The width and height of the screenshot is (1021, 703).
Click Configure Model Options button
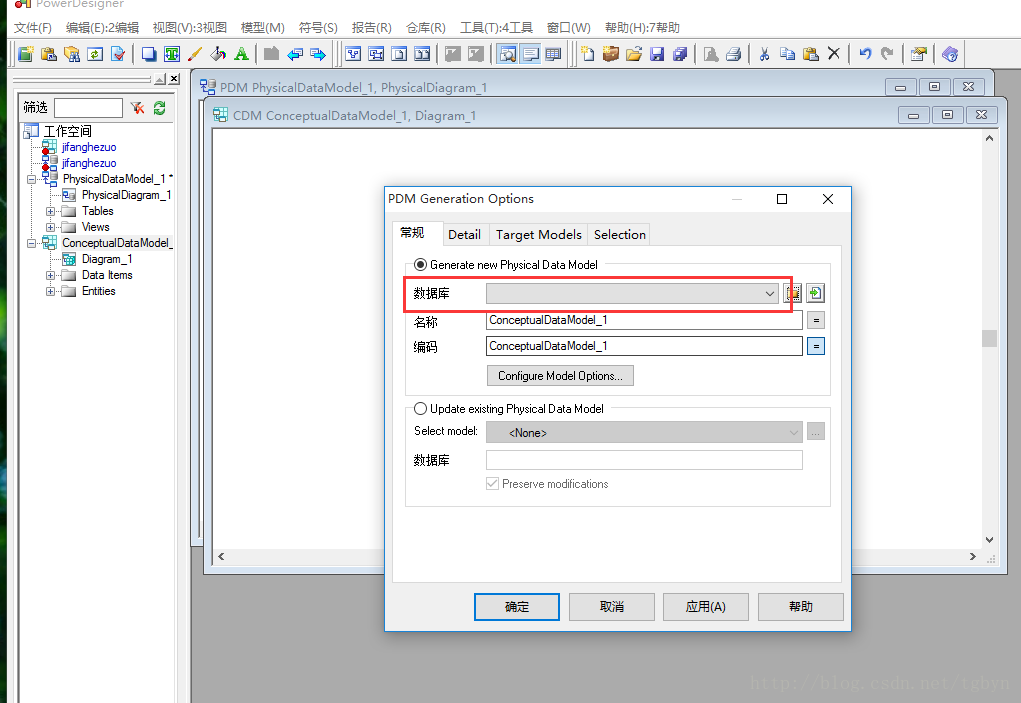[x=560, y=376]
